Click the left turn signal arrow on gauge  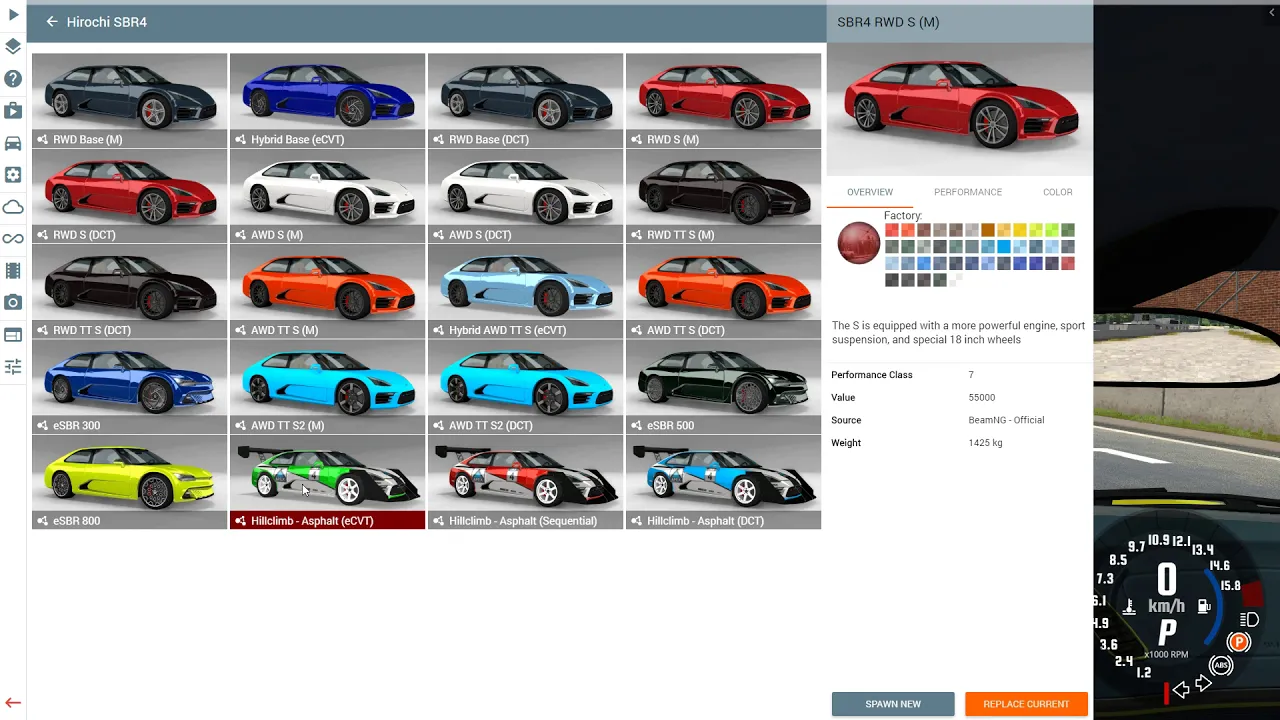1181,689
